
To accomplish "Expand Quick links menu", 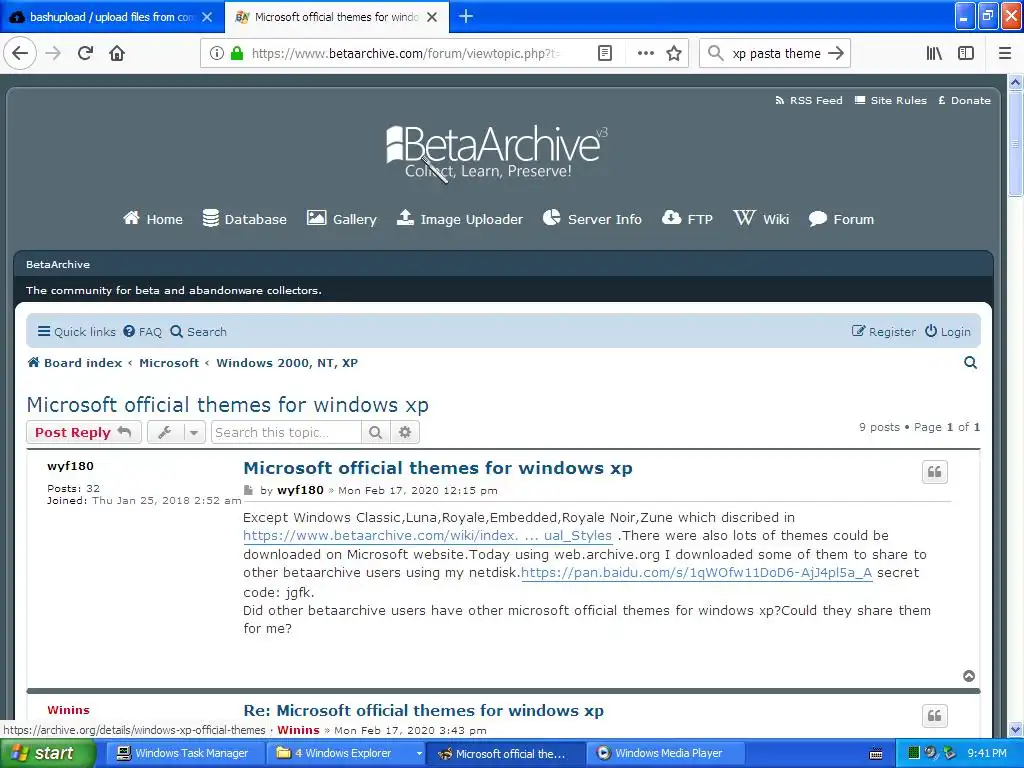I will click(x=76, y=332).
